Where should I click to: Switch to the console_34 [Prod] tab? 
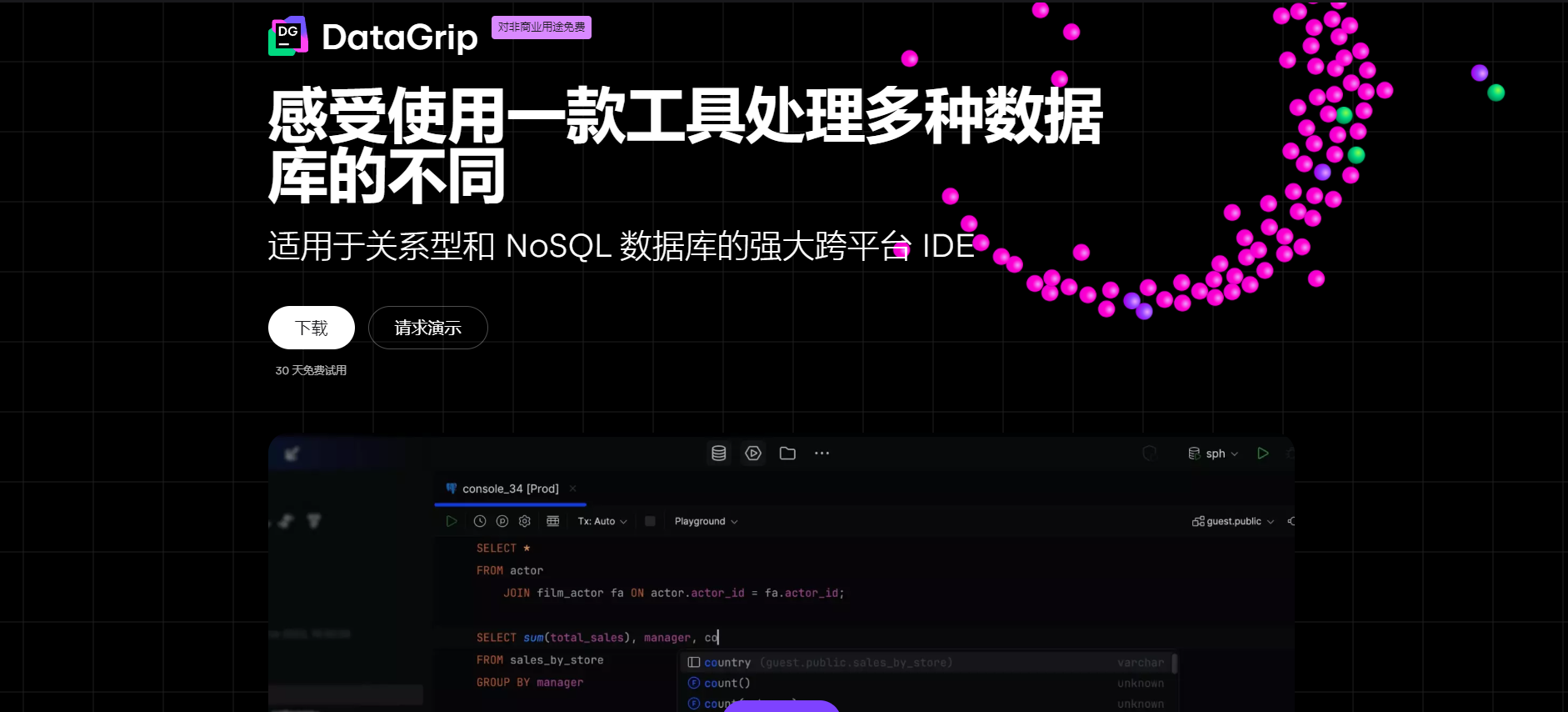tap(511, 489)
